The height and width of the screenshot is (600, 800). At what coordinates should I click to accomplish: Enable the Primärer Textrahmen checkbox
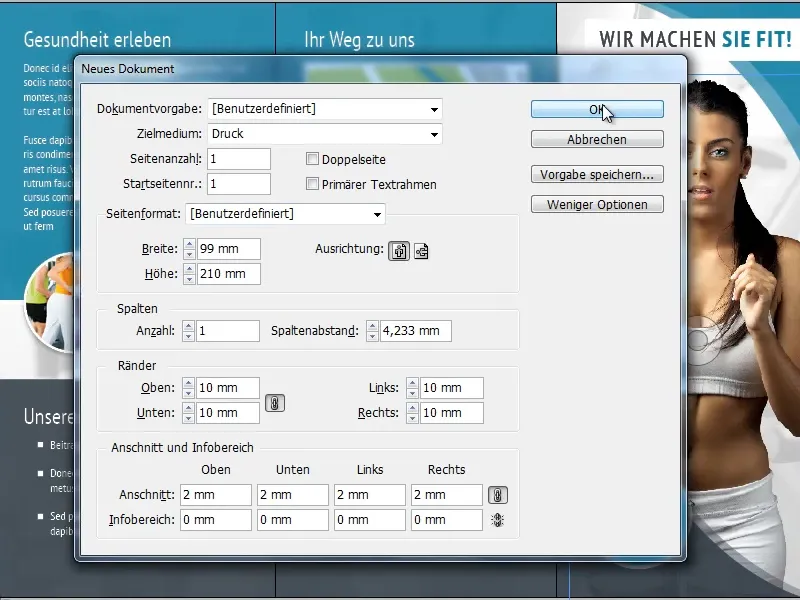coord(312,184)
